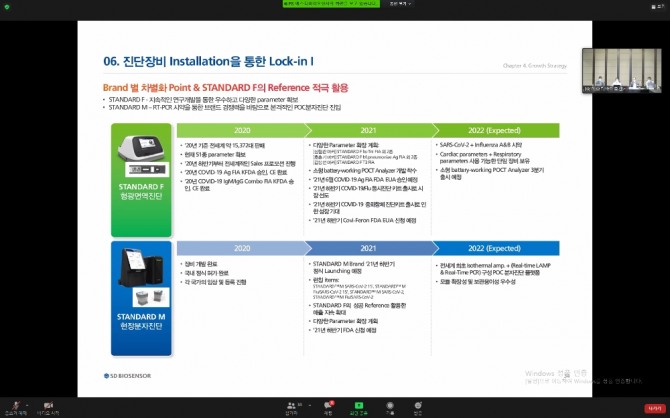Click the blue 2020 timeline header
The image size is (670, 418).
242,248
